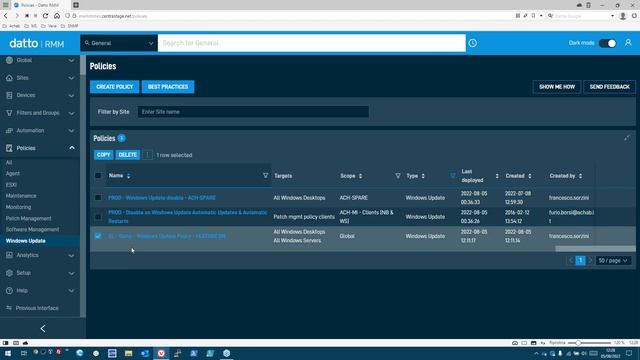The image size is (640, 360).
Task: Open the selected Global policy link
Action: 167,236
